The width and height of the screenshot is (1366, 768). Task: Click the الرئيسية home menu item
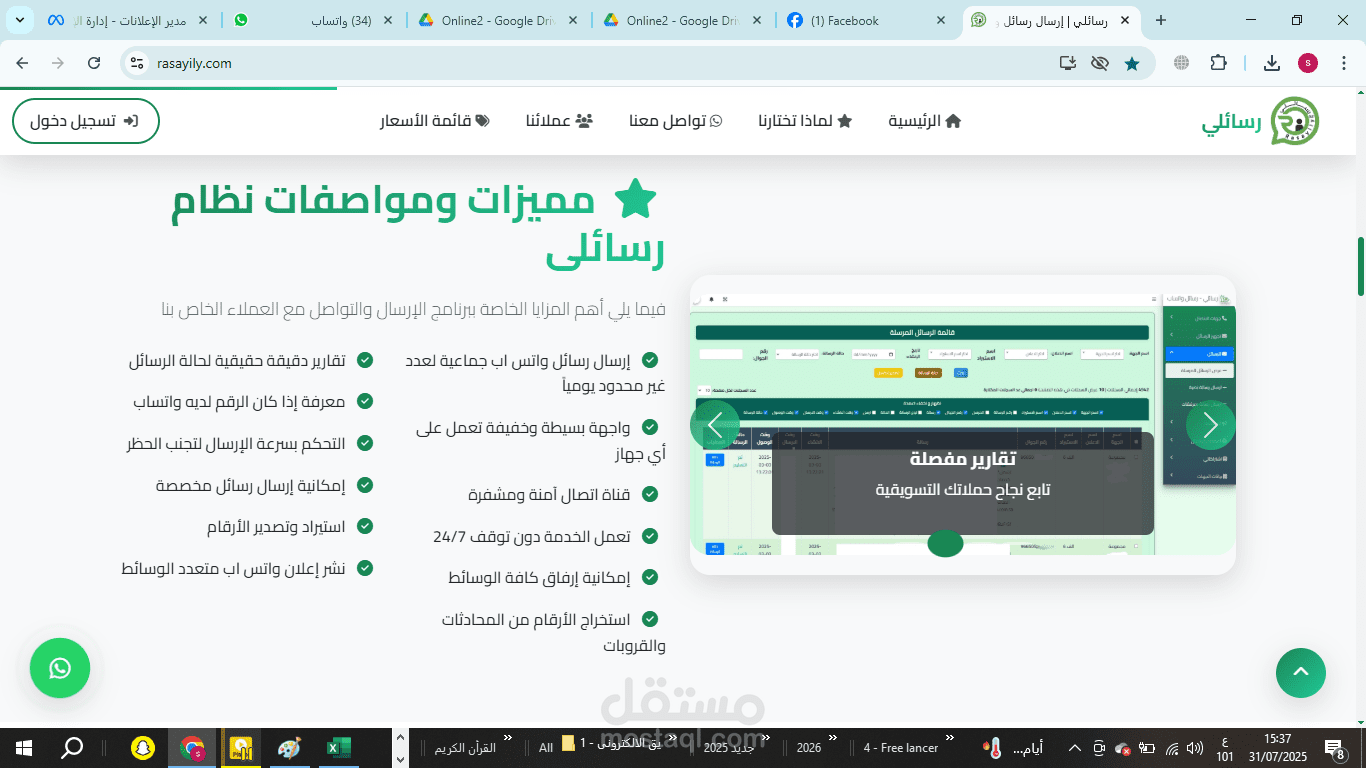click(x=925, y=121)
